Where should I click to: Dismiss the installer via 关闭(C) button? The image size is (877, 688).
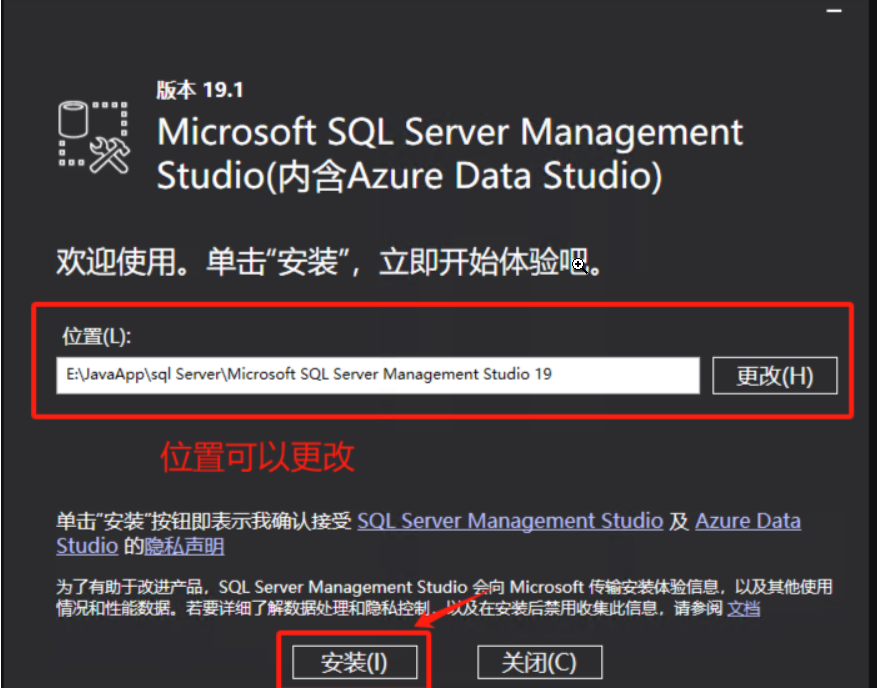[539, 663]
